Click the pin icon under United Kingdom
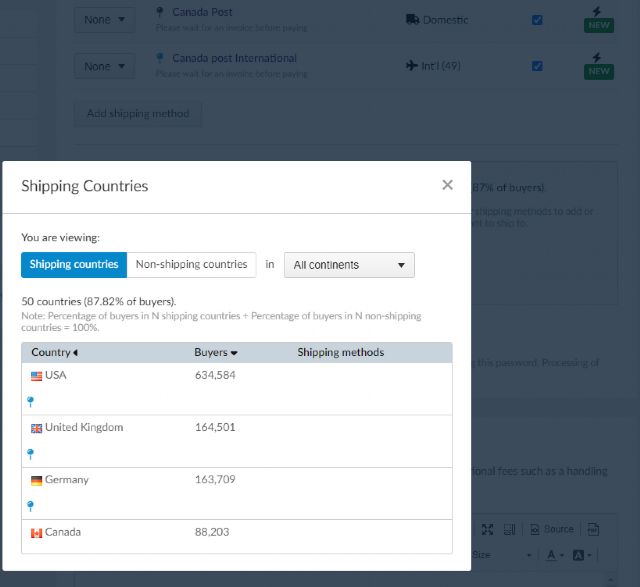The height and width of the screenshot is (587, 640). [31, 453]
